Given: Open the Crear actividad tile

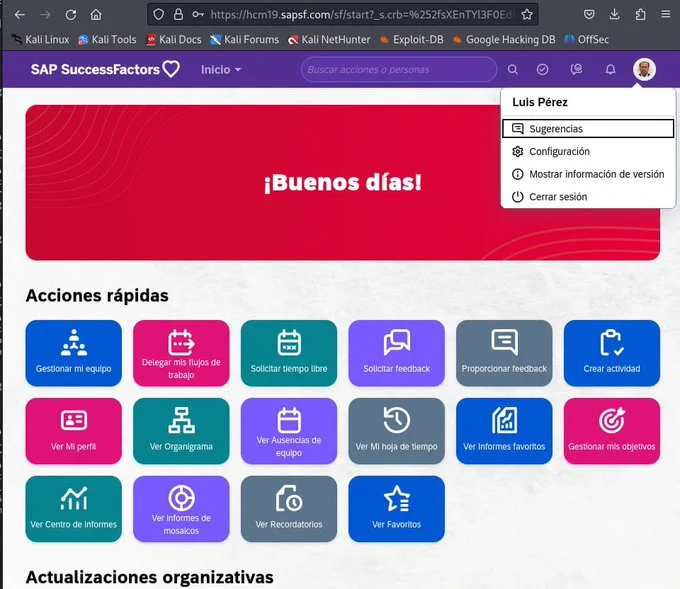Looking at the screenshot, I should pyautogui.click(x=611, y=353).
